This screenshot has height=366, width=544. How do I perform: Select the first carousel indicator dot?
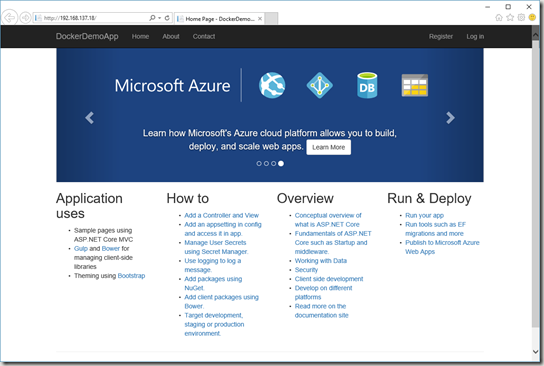coord(259,163)
